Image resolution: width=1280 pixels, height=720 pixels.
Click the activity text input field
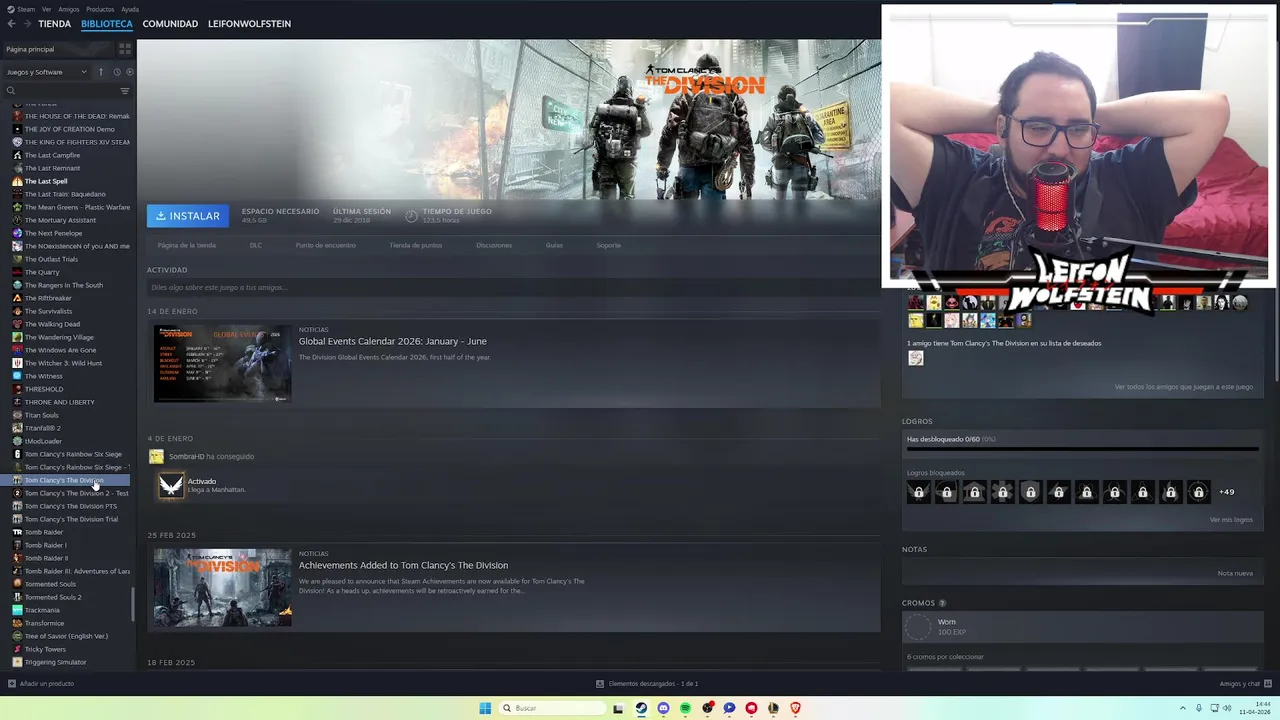tap(512, 288)
